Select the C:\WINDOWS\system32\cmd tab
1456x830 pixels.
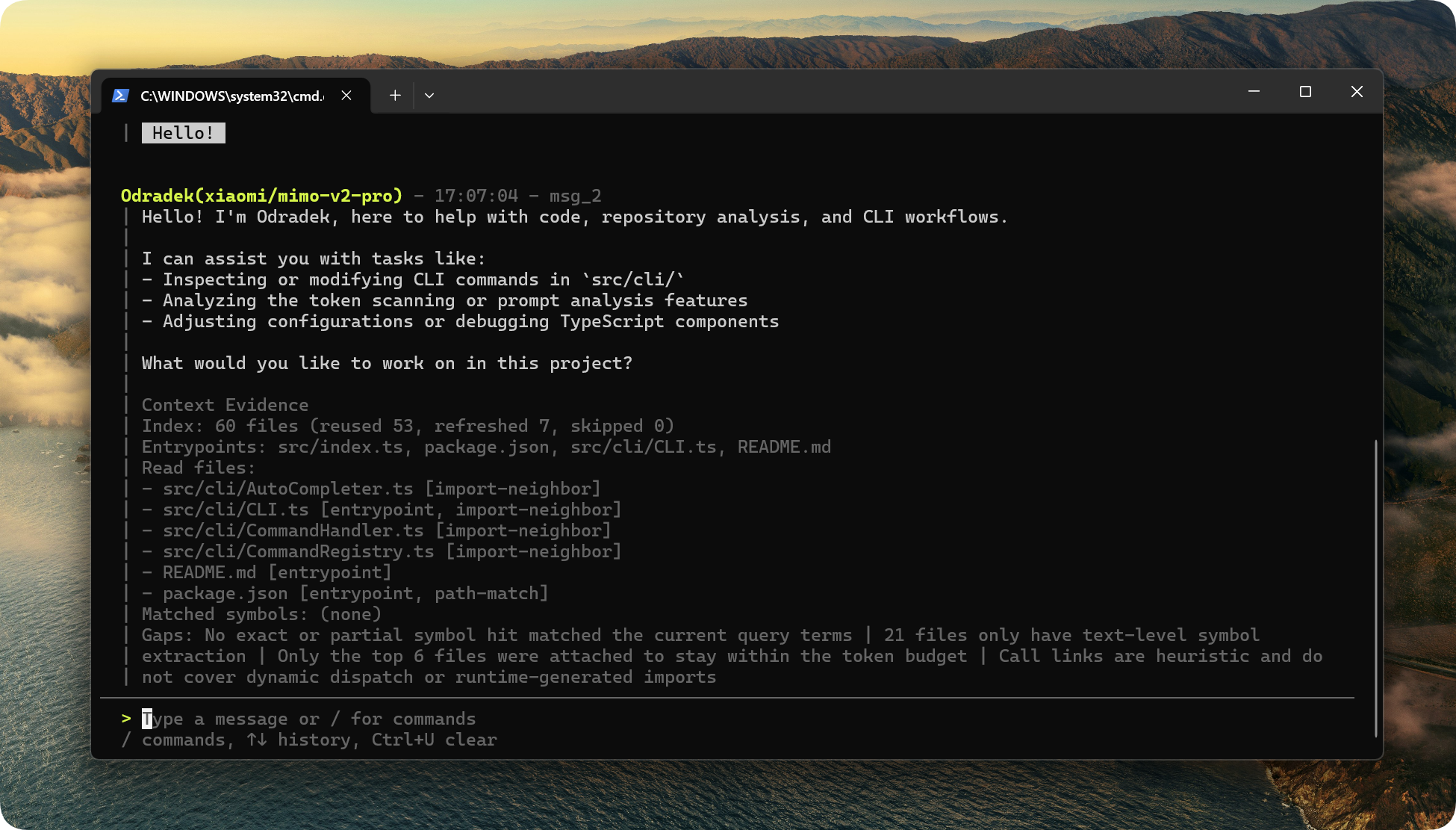click(x=231, y=96)
